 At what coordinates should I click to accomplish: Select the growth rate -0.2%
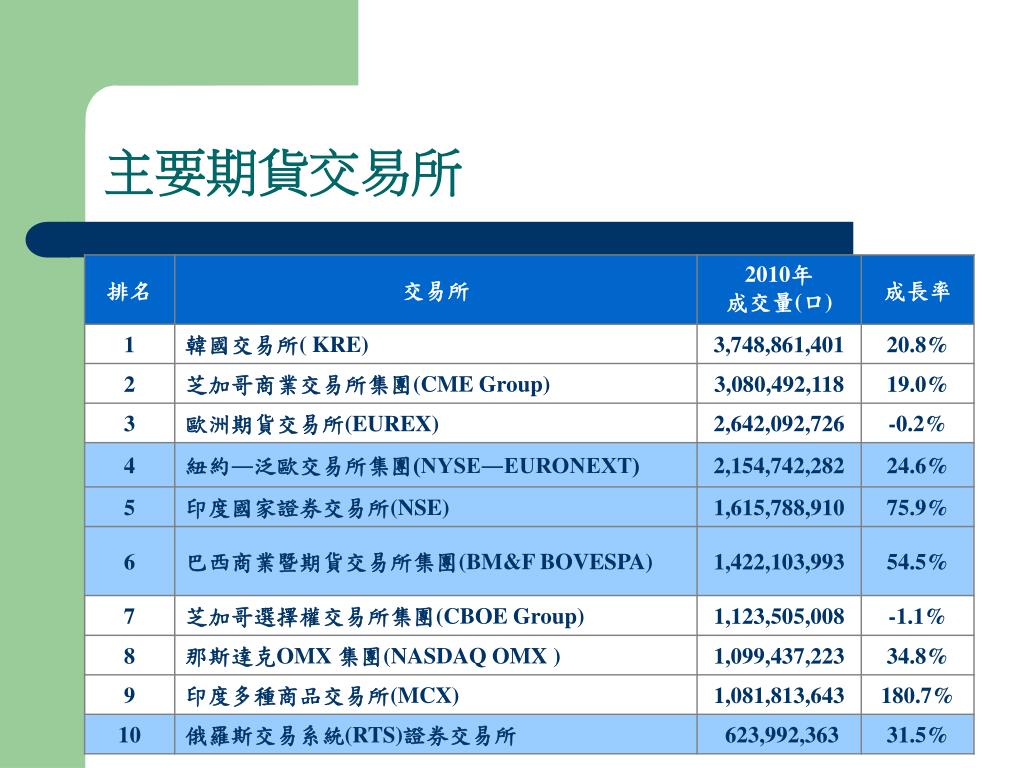[x=916, y=424]
